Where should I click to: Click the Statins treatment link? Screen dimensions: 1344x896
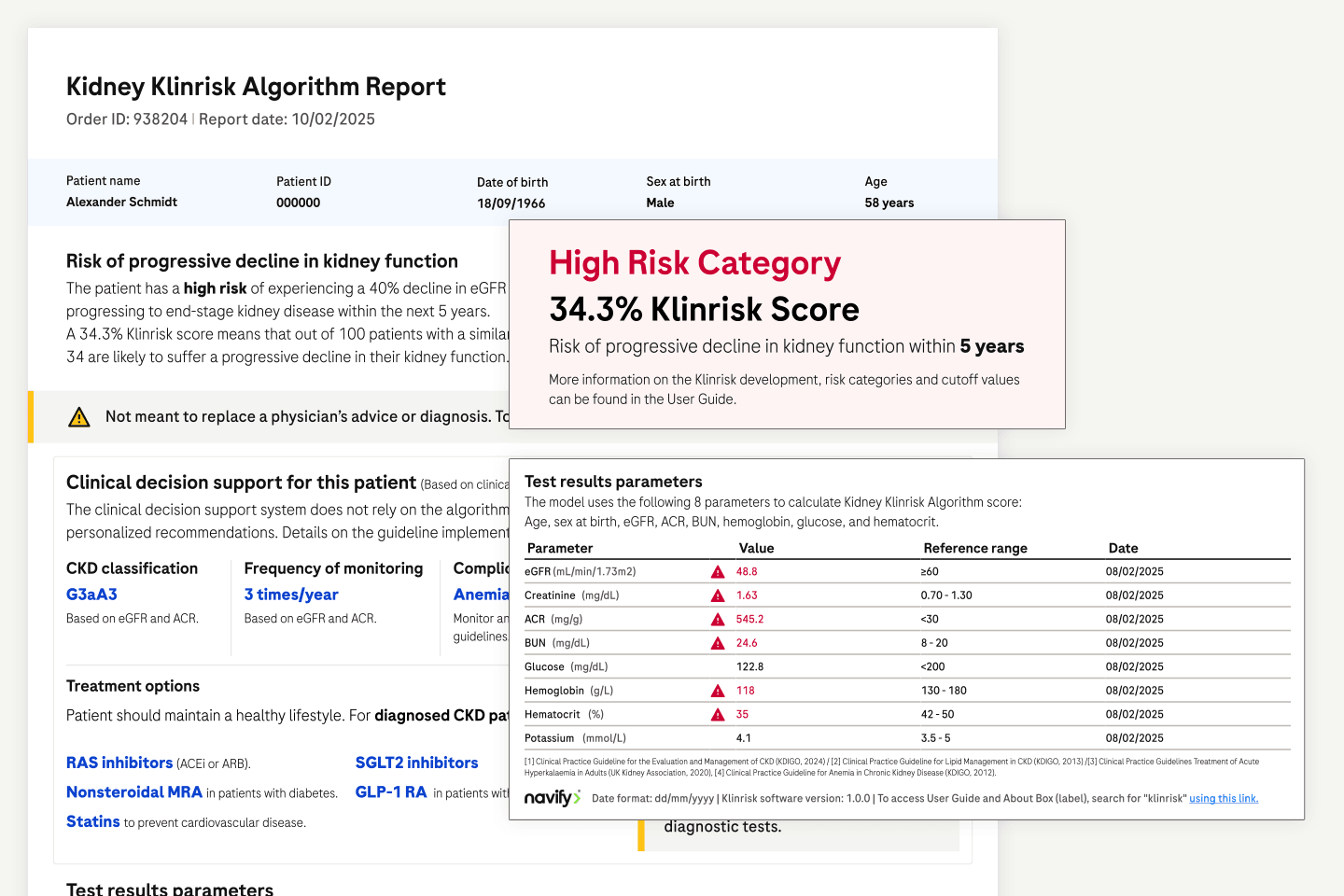tap(93, 821)
